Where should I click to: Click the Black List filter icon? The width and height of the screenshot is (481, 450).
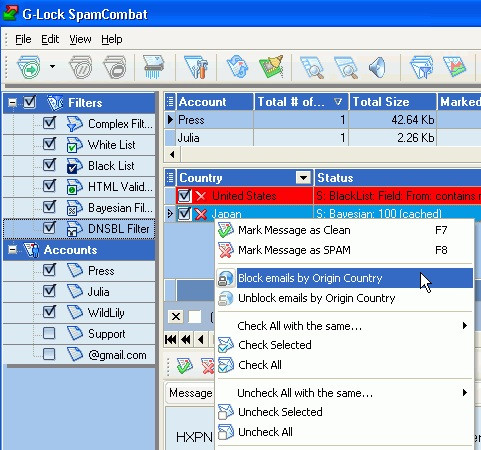coord(75,166)
